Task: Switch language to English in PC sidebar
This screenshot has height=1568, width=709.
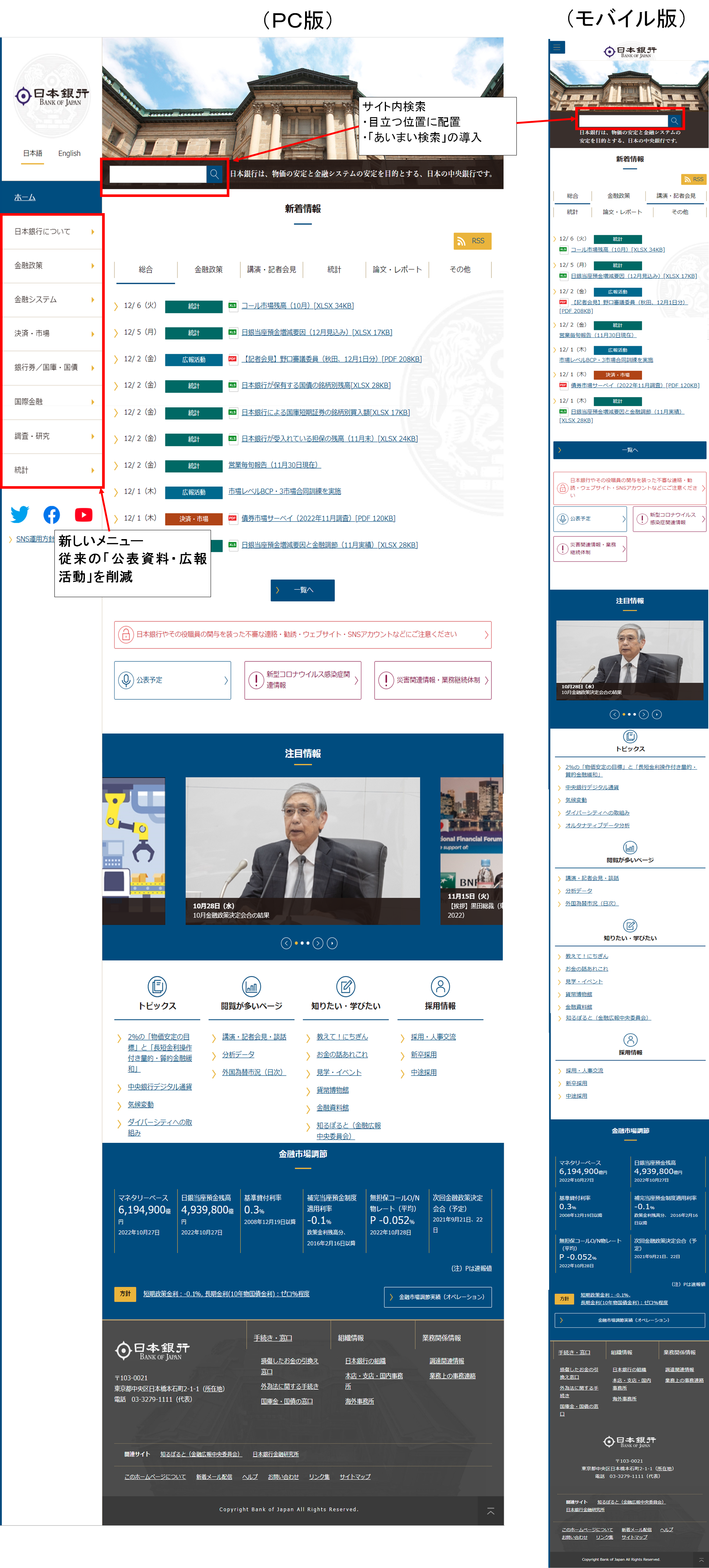Action: 69,153
